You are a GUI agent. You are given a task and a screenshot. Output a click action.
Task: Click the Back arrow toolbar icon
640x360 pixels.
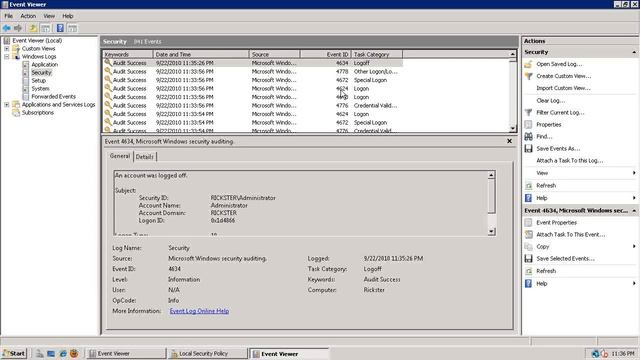pyautogui.click(x=7, y=28)
